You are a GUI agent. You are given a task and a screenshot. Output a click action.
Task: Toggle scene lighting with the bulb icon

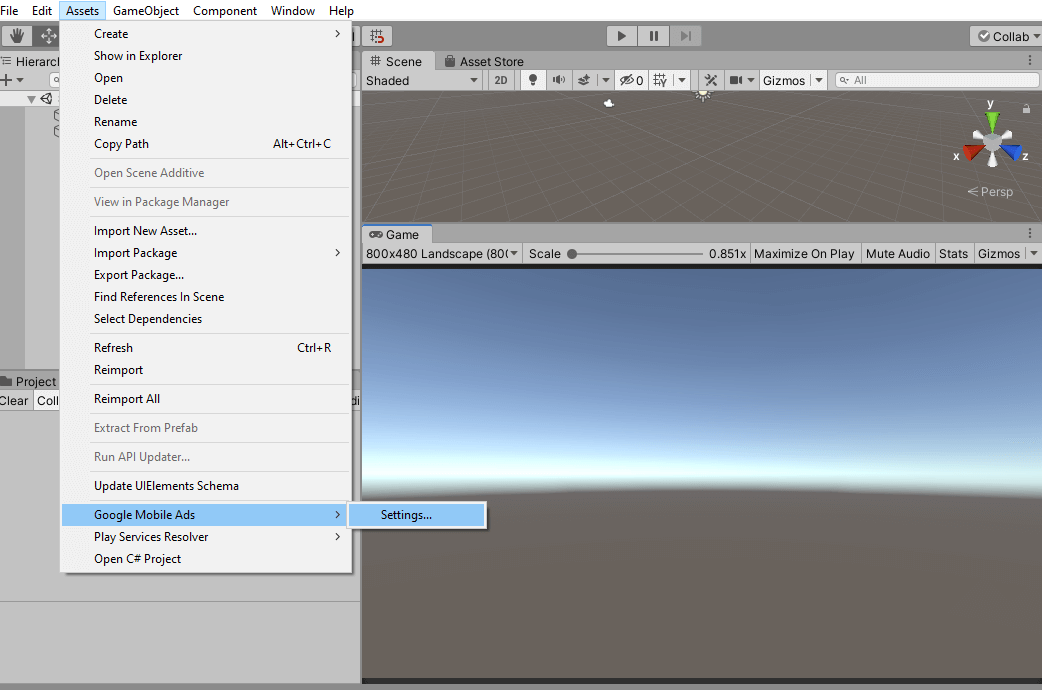pos(532,80)
